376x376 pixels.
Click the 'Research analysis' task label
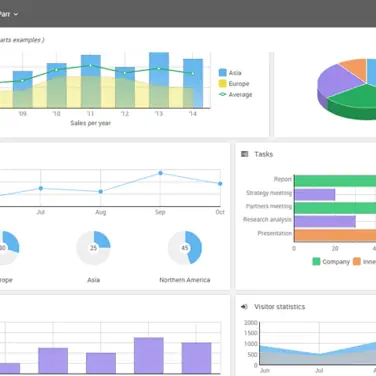point(267,219)
